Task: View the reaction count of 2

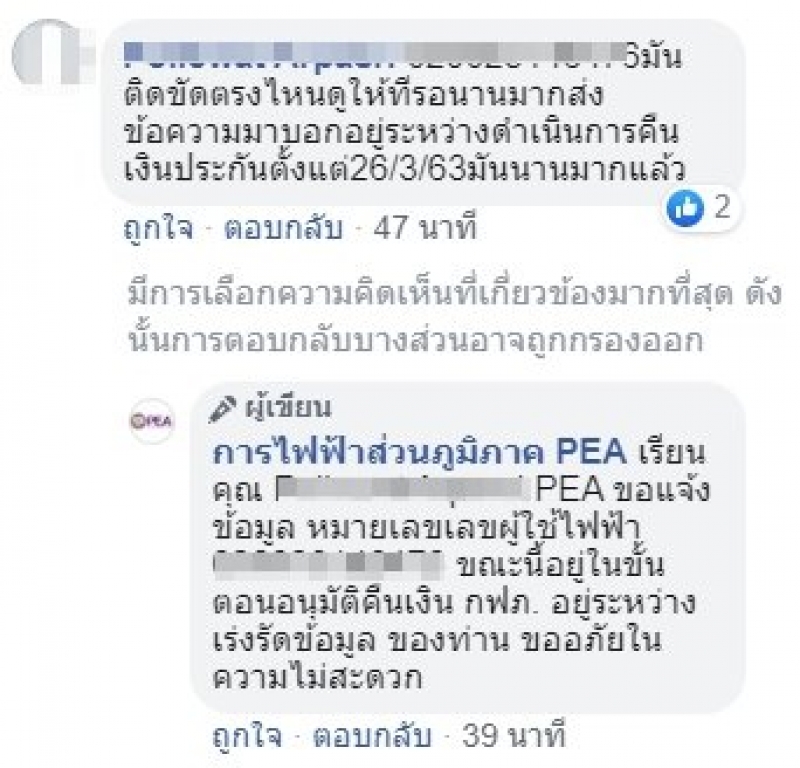Action: 722,207
